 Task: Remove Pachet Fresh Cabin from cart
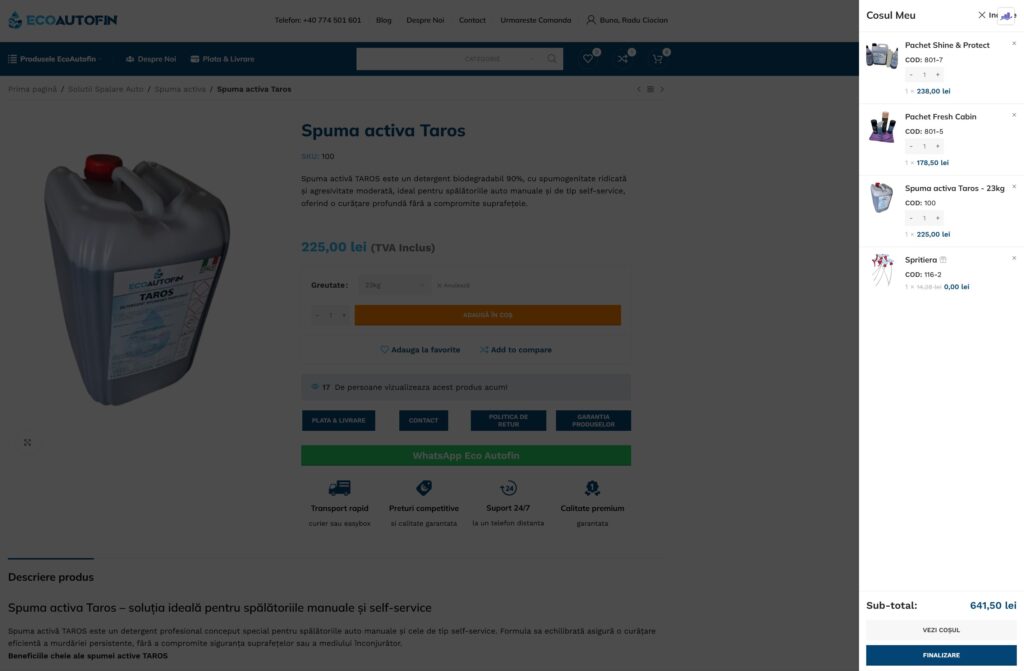click(1014, 115)
